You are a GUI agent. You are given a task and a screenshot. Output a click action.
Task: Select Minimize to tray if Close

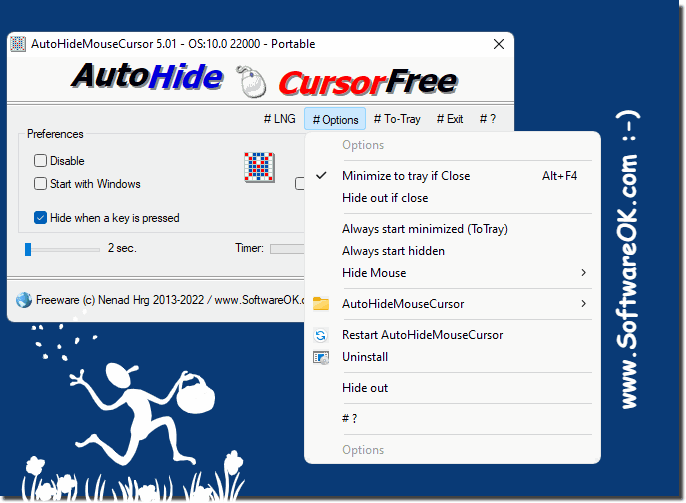coord(452,176)
